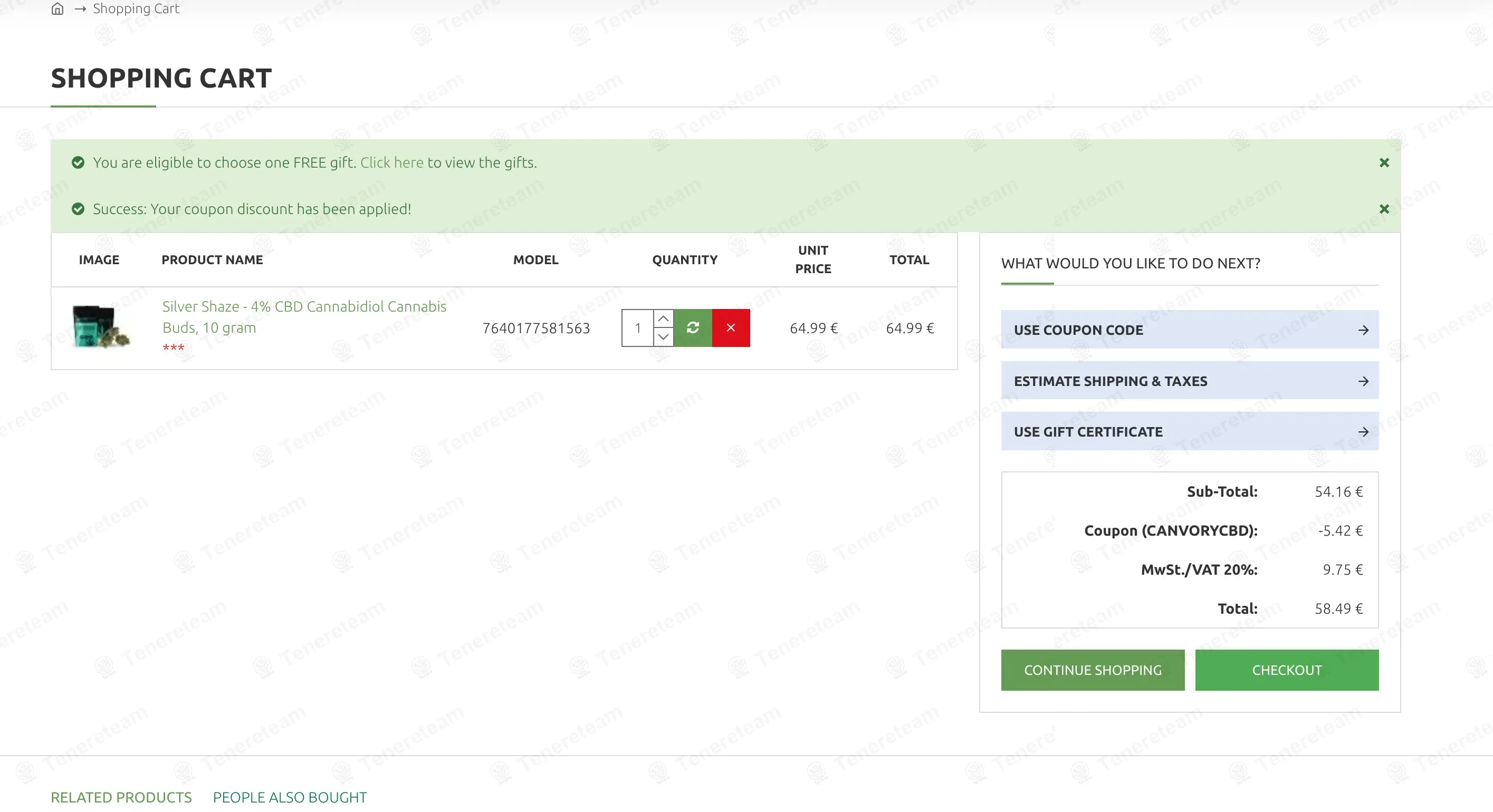Open Shopping Cart breadcrumb link
Viewport: 1493px width, 812px height.
click(136, 8)
